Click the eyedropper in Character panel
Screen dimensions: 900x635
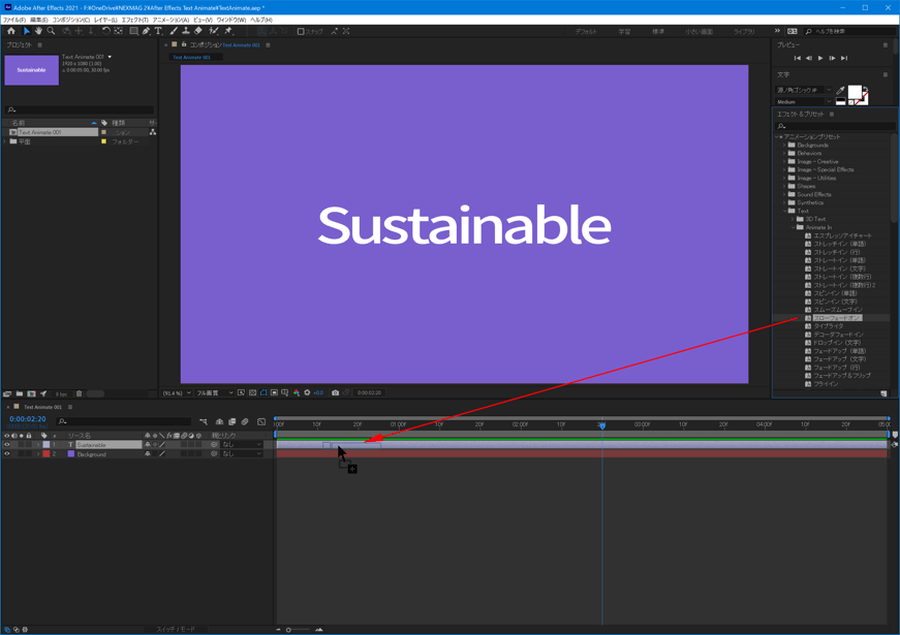coord(840,90)
